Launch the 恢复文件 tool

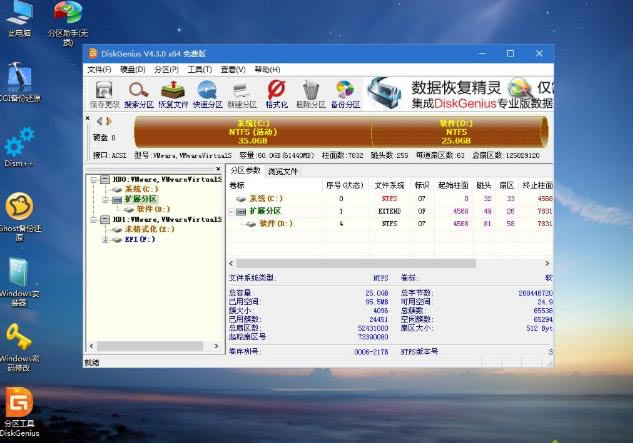(173, 94)
